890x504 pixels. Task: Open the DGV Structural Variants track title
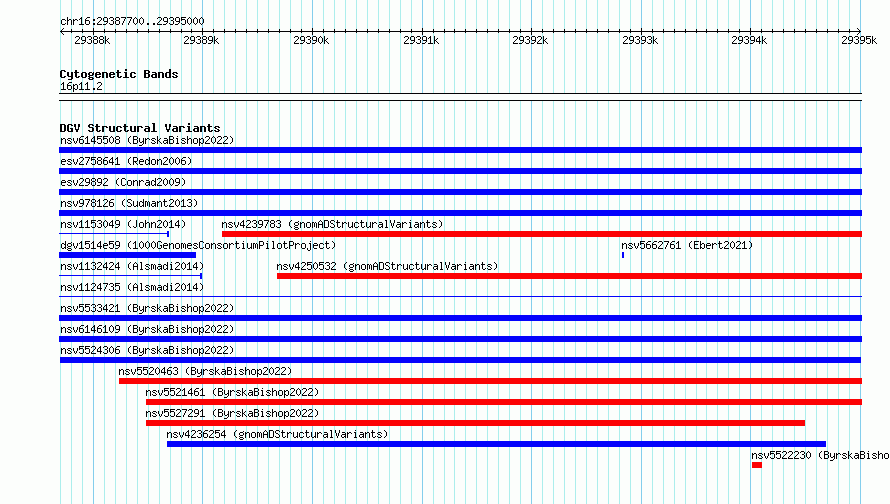(x=140, y=128)
